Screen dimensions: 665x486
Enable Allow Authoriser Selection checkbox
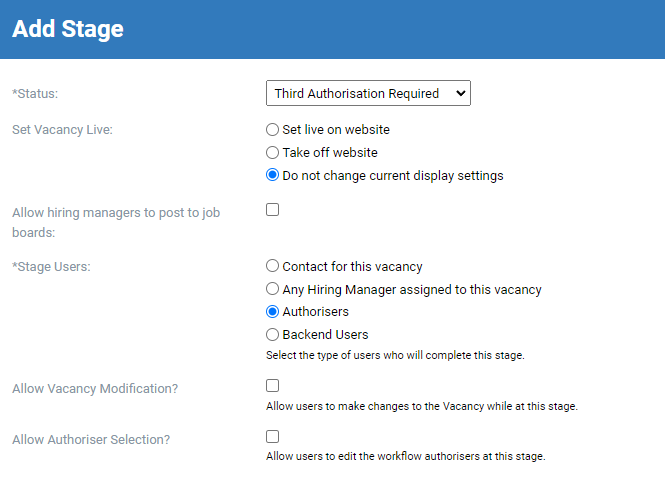coord(272,436)
